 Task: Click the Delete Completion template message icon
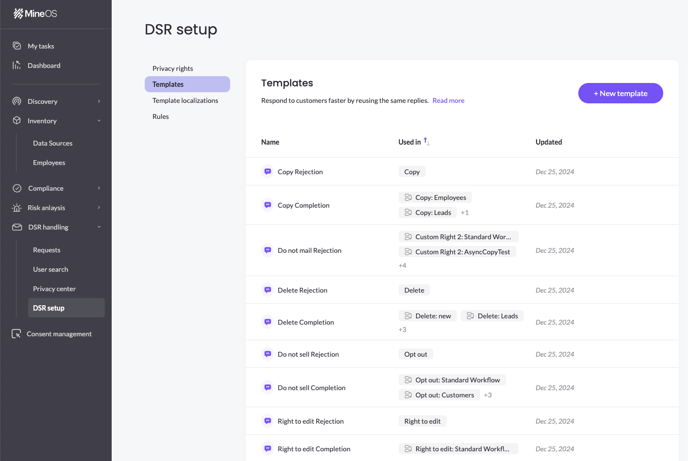pyautogui.click(x=268, y=322)
